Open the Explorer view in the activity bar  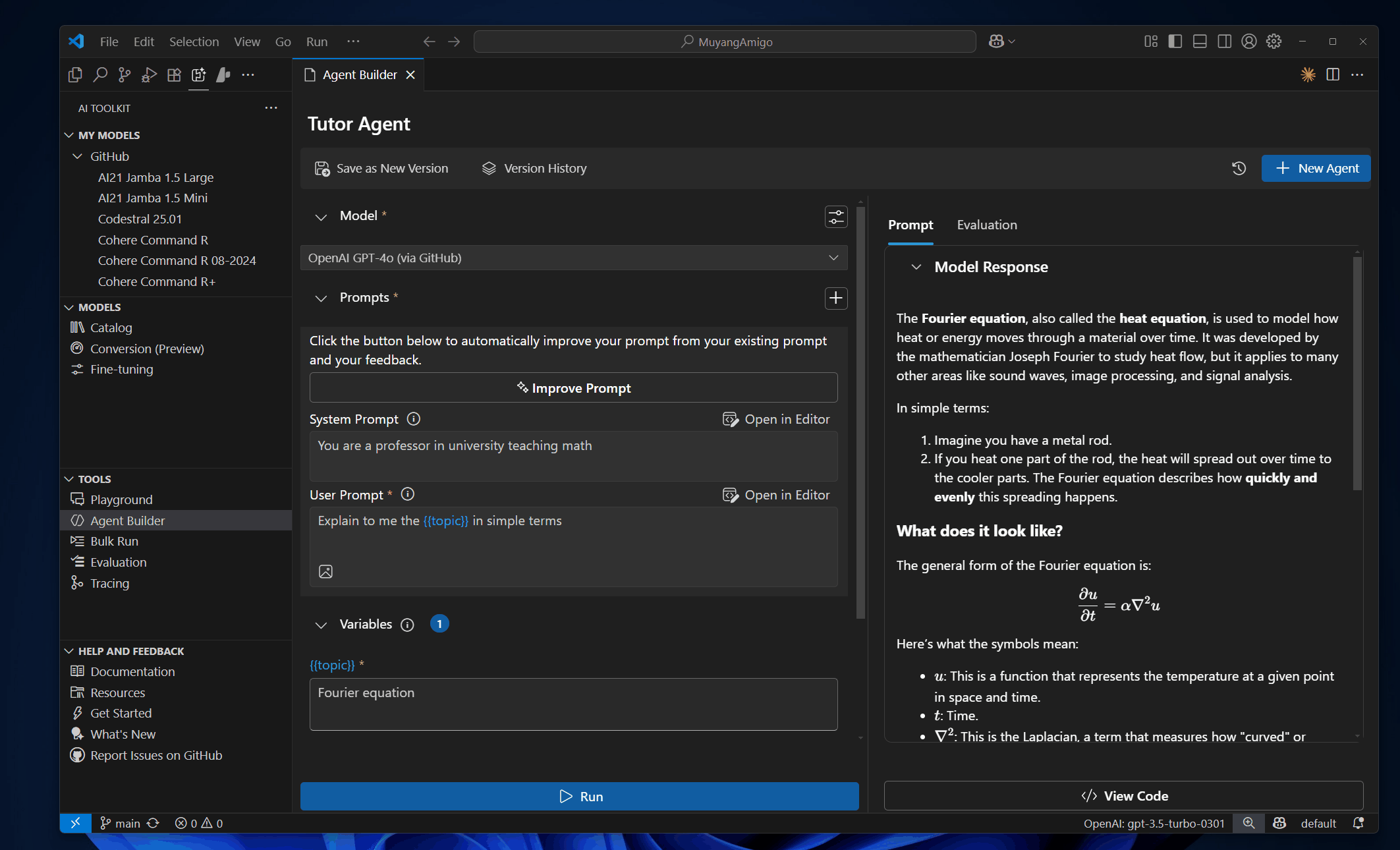(x=75, y=75)
